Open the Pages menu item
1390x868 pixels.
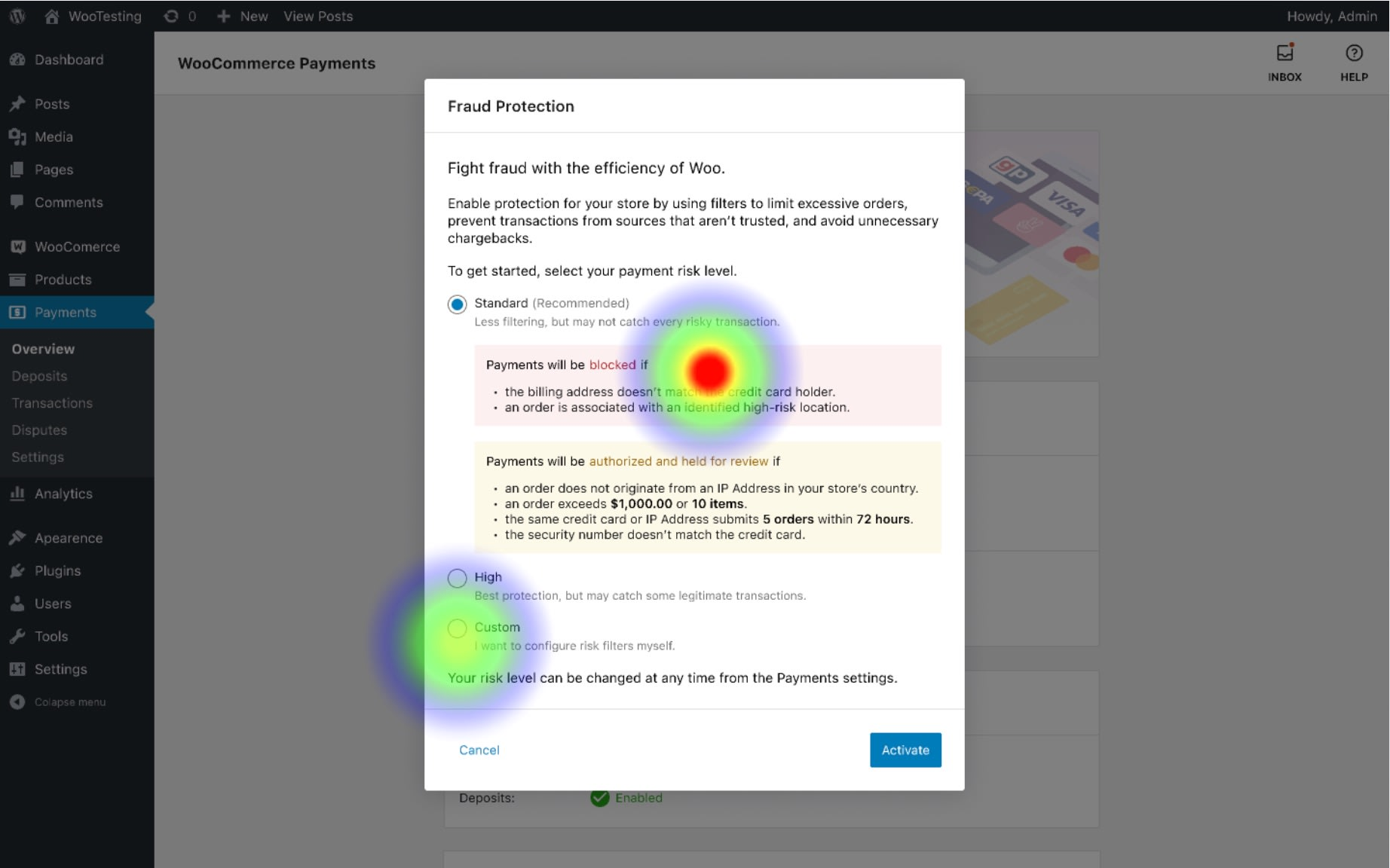(x=77, y=170)
